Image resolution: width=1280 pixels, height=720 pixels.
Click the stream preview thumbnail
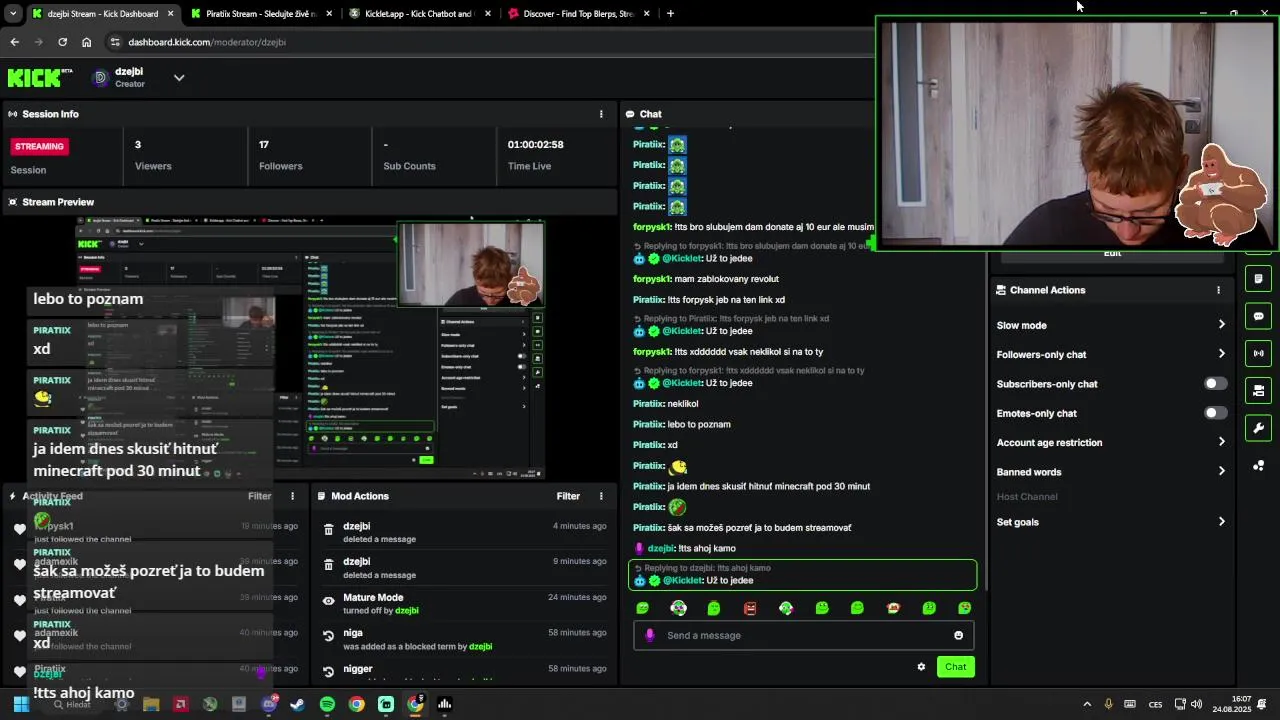pos(310,348)
